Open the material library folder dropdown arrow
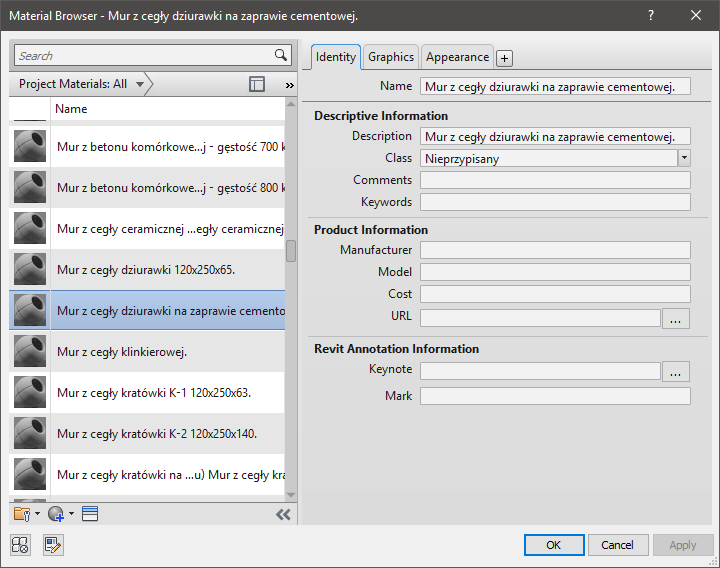 click(38, 513)
